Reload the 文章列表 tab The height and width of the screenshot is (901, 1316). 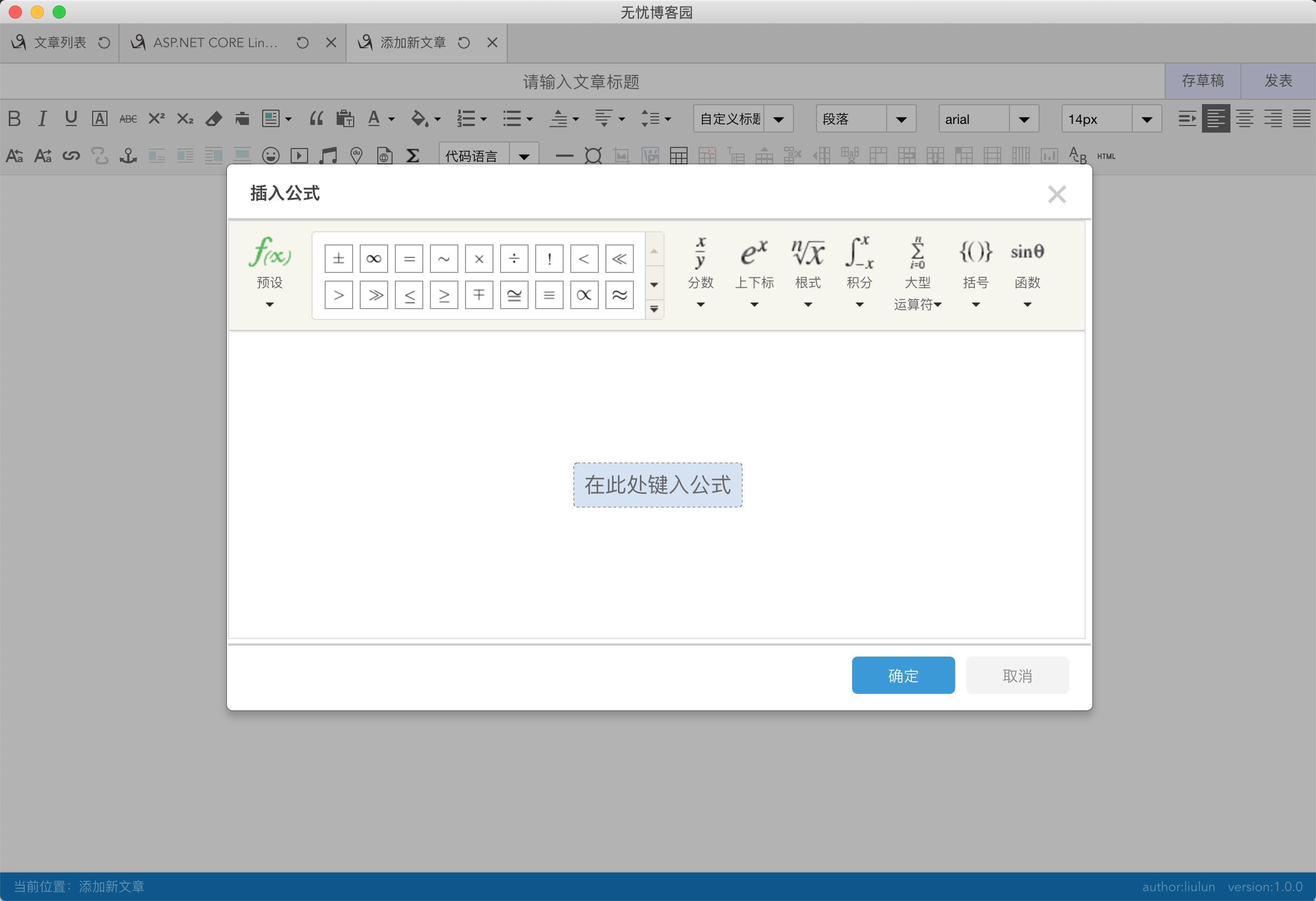[x=104, y=42]
